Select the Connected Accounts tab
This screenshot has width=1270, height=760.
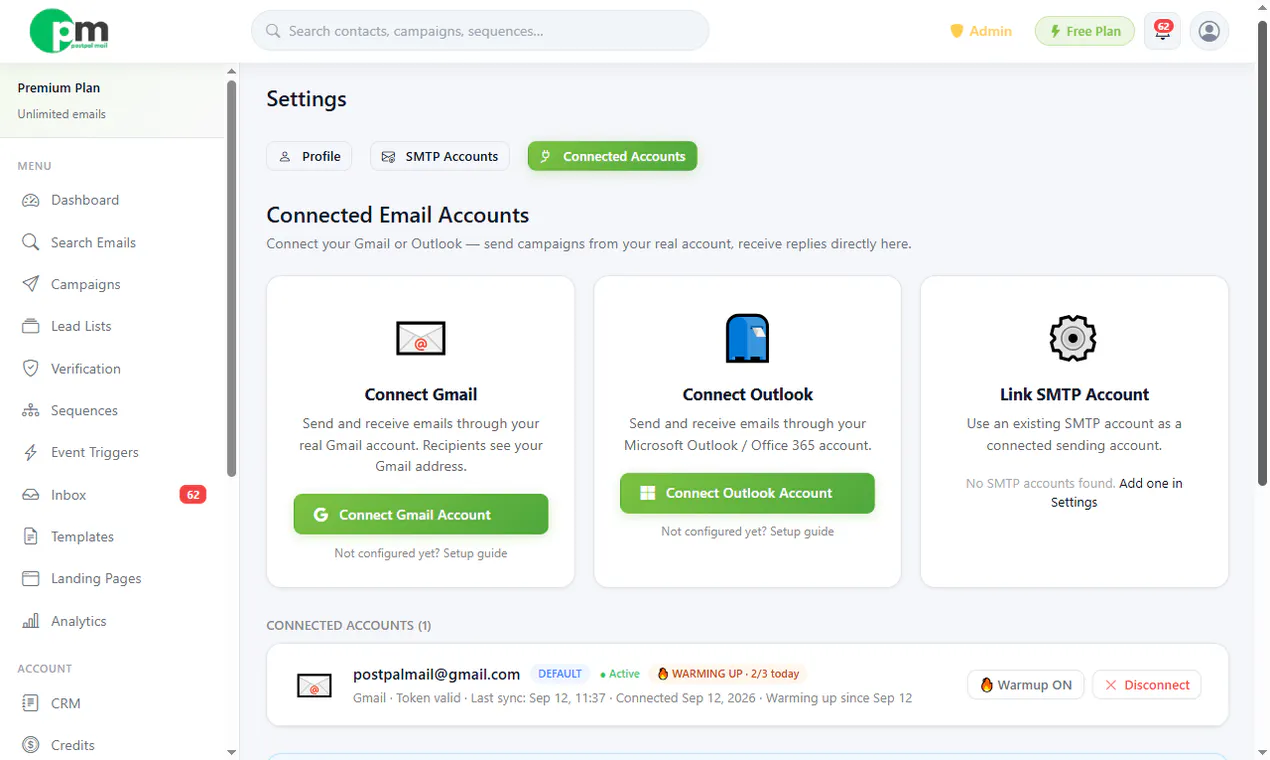click(x=612, y=156)
